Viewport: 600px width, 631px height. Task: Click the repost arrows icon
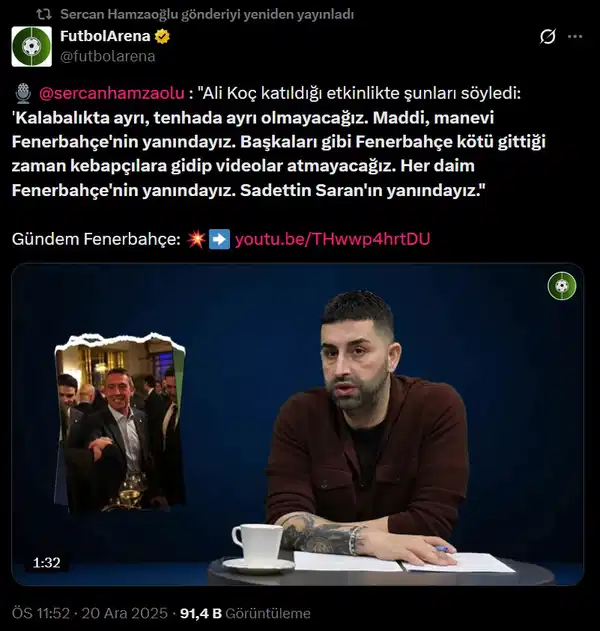point(43,14)
